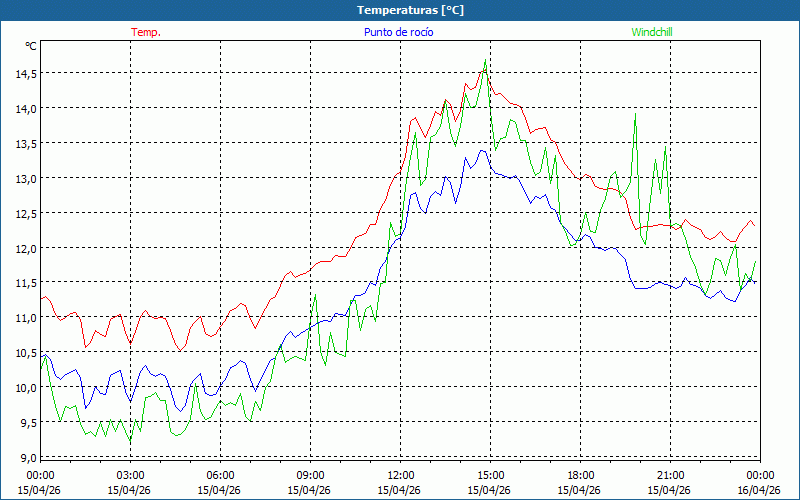Click the 13,0 y-axis value label
The width and height of the screenshot is (800, 500).
(25, 178)
